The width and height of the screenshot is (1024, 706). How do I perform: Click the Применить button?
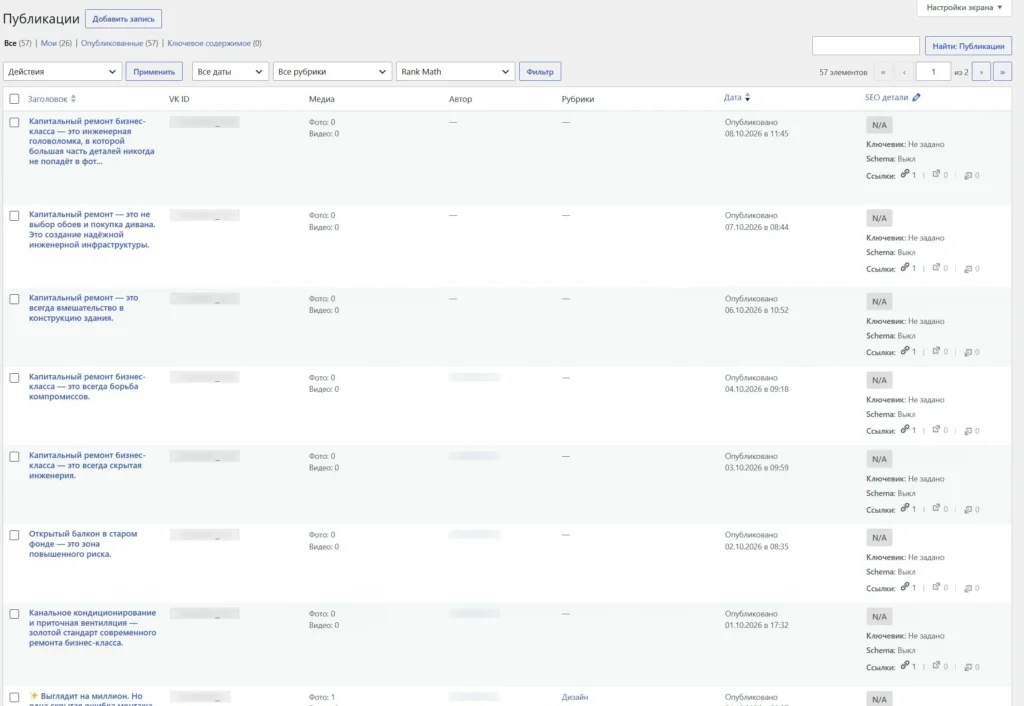154,72
